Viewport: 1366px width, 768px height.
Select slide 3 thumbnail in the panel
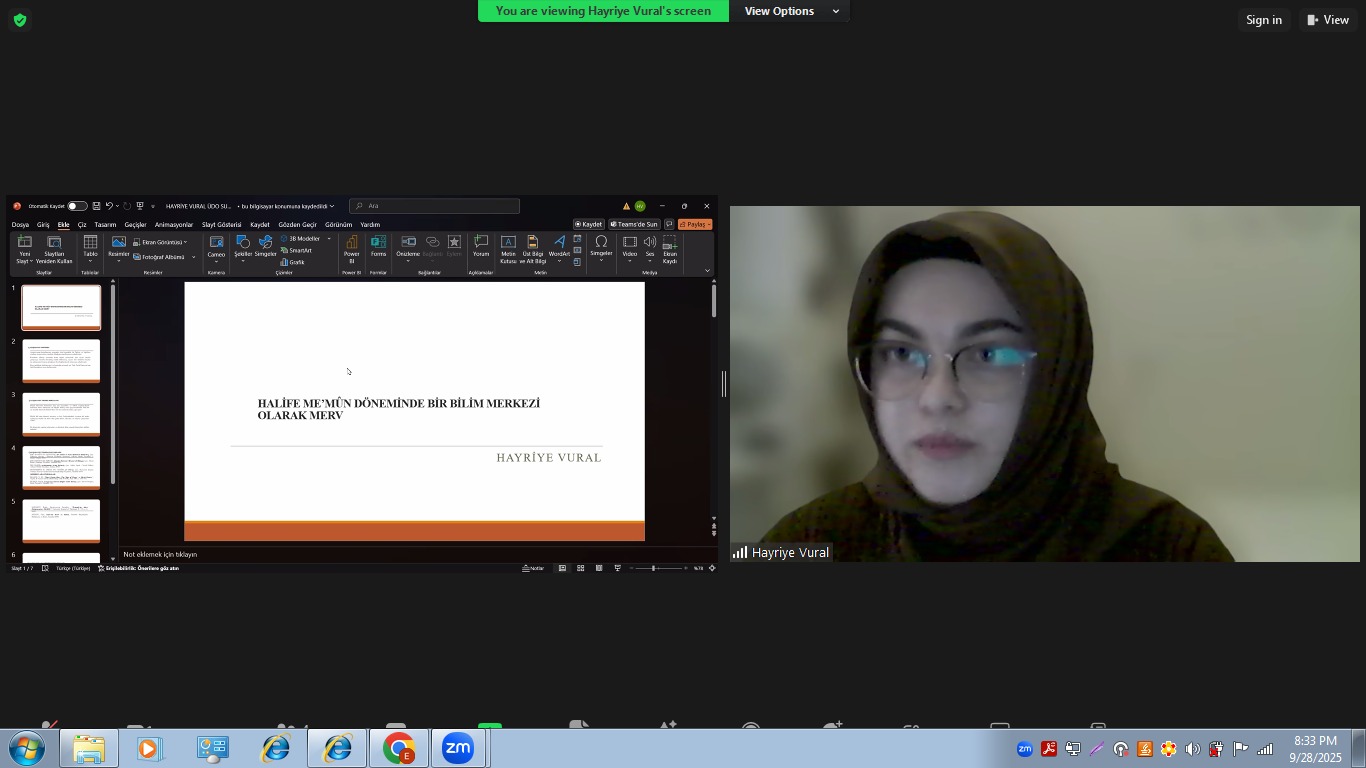[61, 415]
